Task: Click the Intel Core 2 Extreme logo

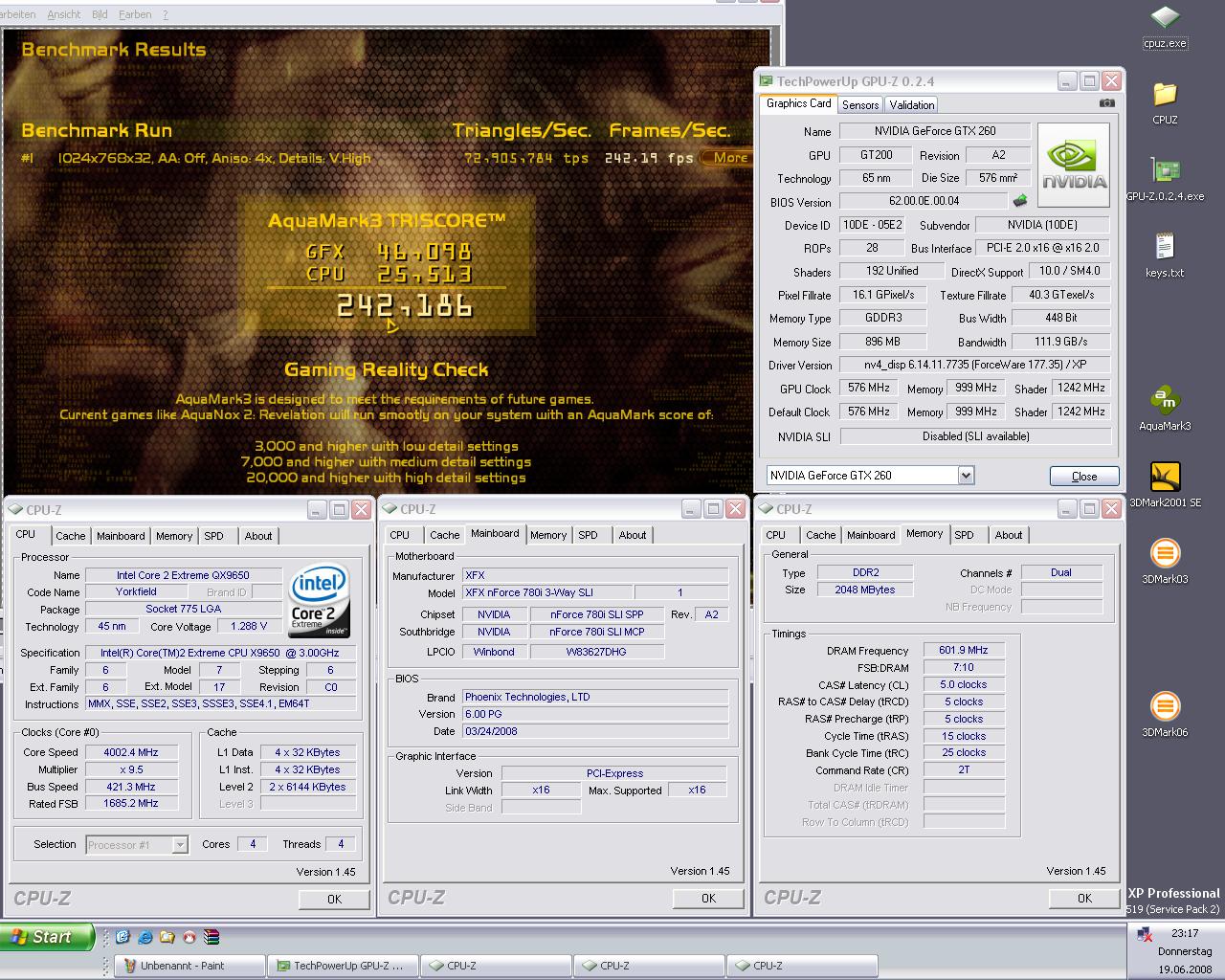Action: 319,602
